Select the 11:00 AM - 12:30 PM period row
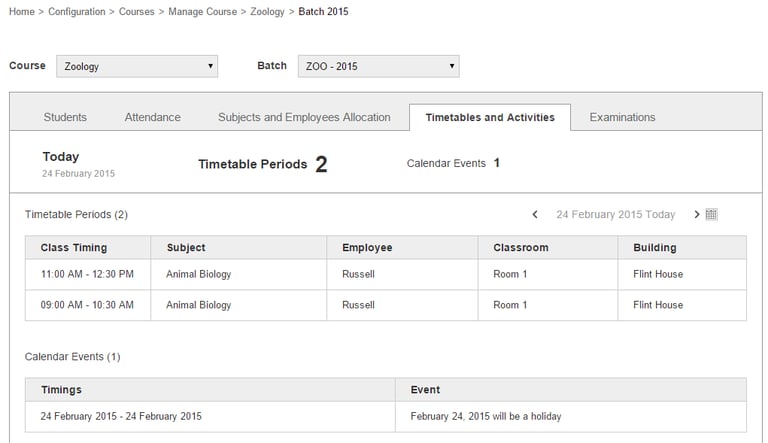This screenshot has height=443, width=768. (x=87, y=274)
